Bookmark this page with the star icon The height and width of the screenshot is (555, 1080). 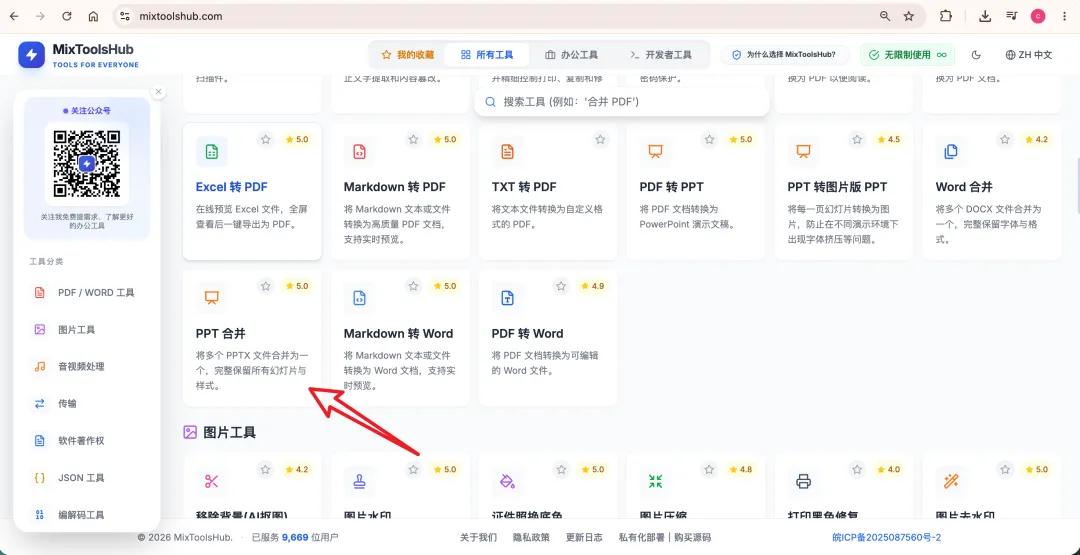908,16
